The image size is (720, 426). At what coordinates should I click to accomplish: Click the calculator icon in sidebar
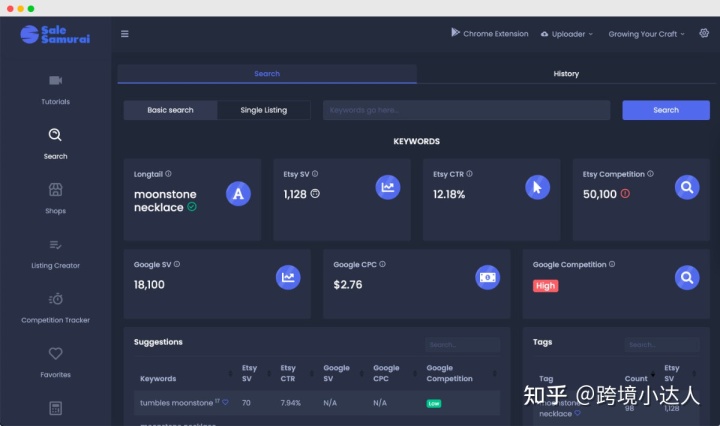[56, 408]
